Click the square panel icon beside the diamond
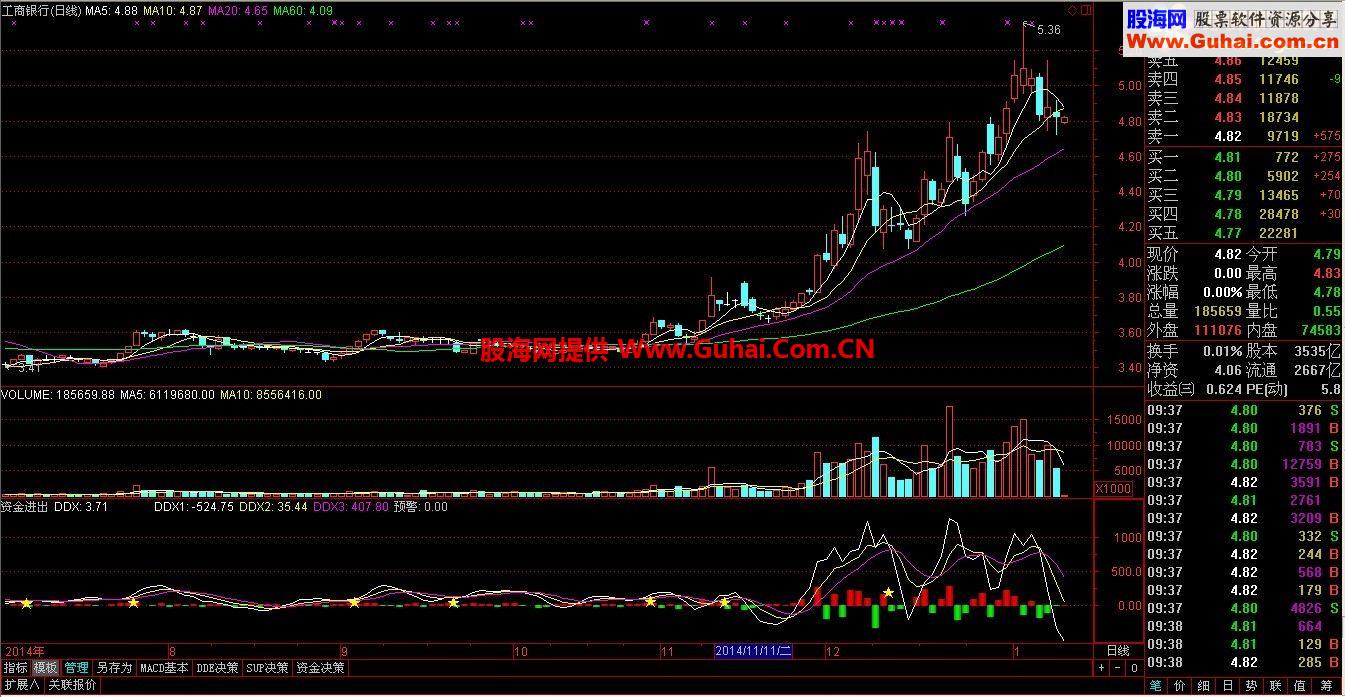The image size is (1345, 697). coord(1085,9)
